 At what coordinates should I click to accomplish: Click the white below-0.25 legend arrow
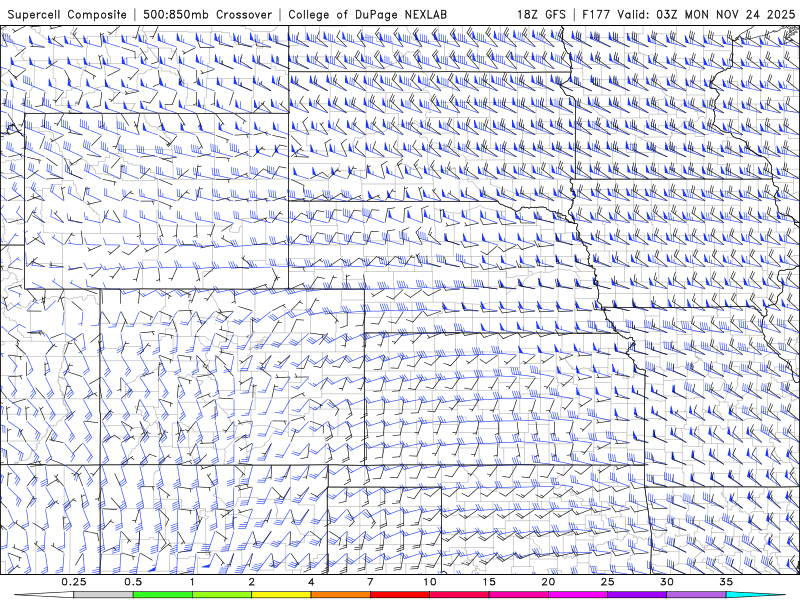pos(43,595)
